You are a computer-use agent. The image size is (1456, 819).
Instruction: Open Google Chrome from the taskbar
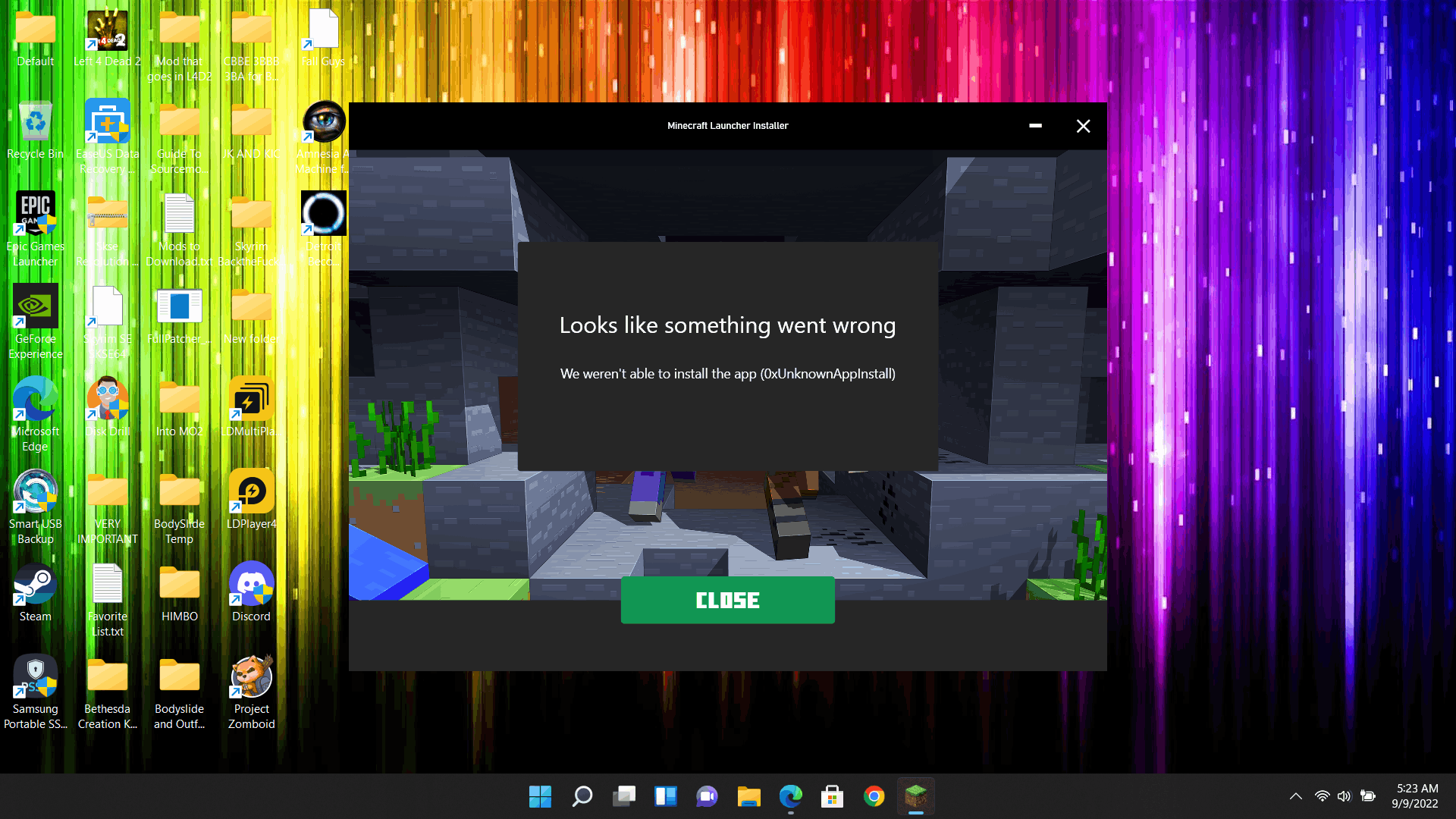[874, 796]
